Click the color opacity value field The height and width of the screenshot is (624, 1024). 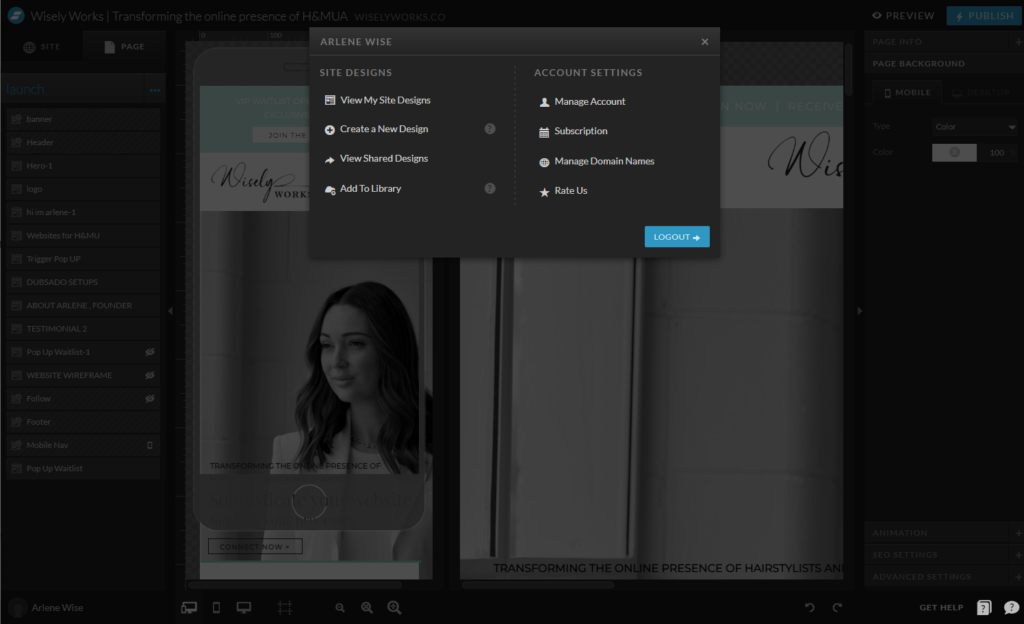click(x=997, y=153)
